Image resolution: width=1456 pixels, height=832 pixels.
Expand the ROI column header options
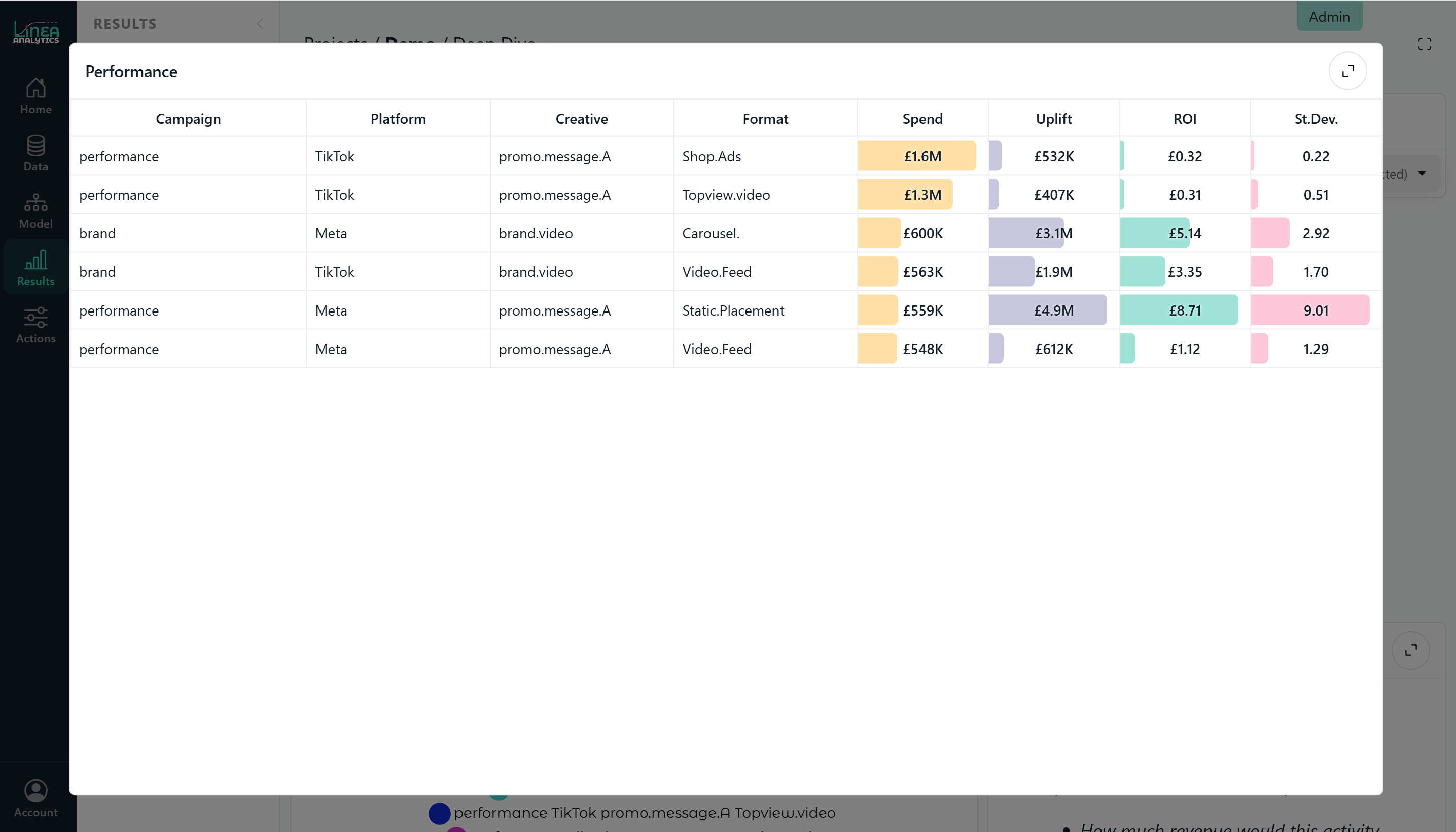[x=1185, y=118]
